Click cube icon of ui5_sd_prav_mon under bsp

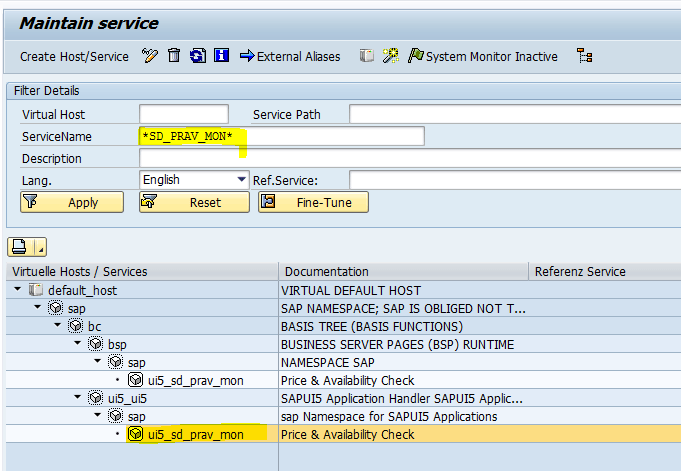(136, 380)
